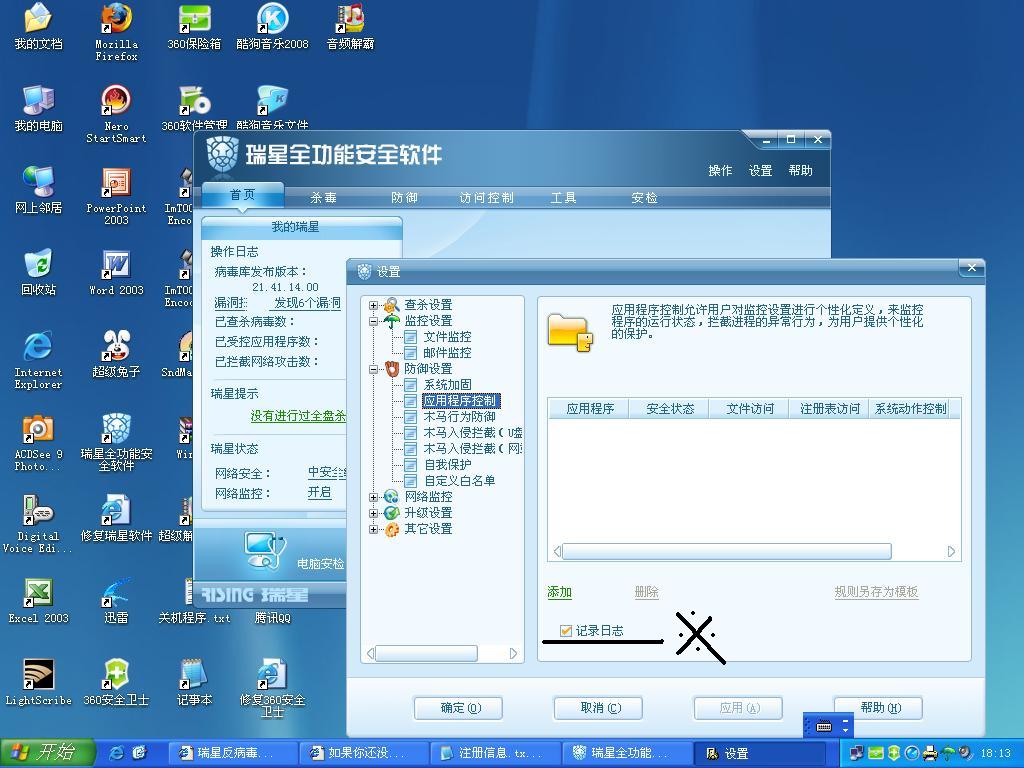Launch Word 2003 shortcut
The width and height of the screenshot is (1024, 768).
point(116,273)
